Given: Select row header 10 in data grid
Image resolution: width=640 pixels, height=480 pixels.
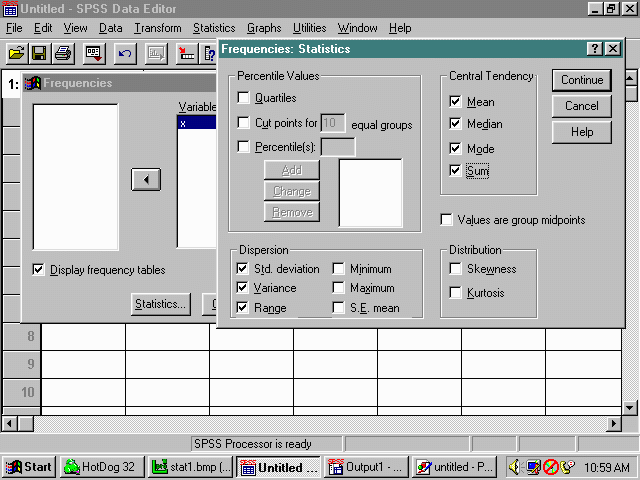Looking at the screenshot, I should (x=22, y=392).
